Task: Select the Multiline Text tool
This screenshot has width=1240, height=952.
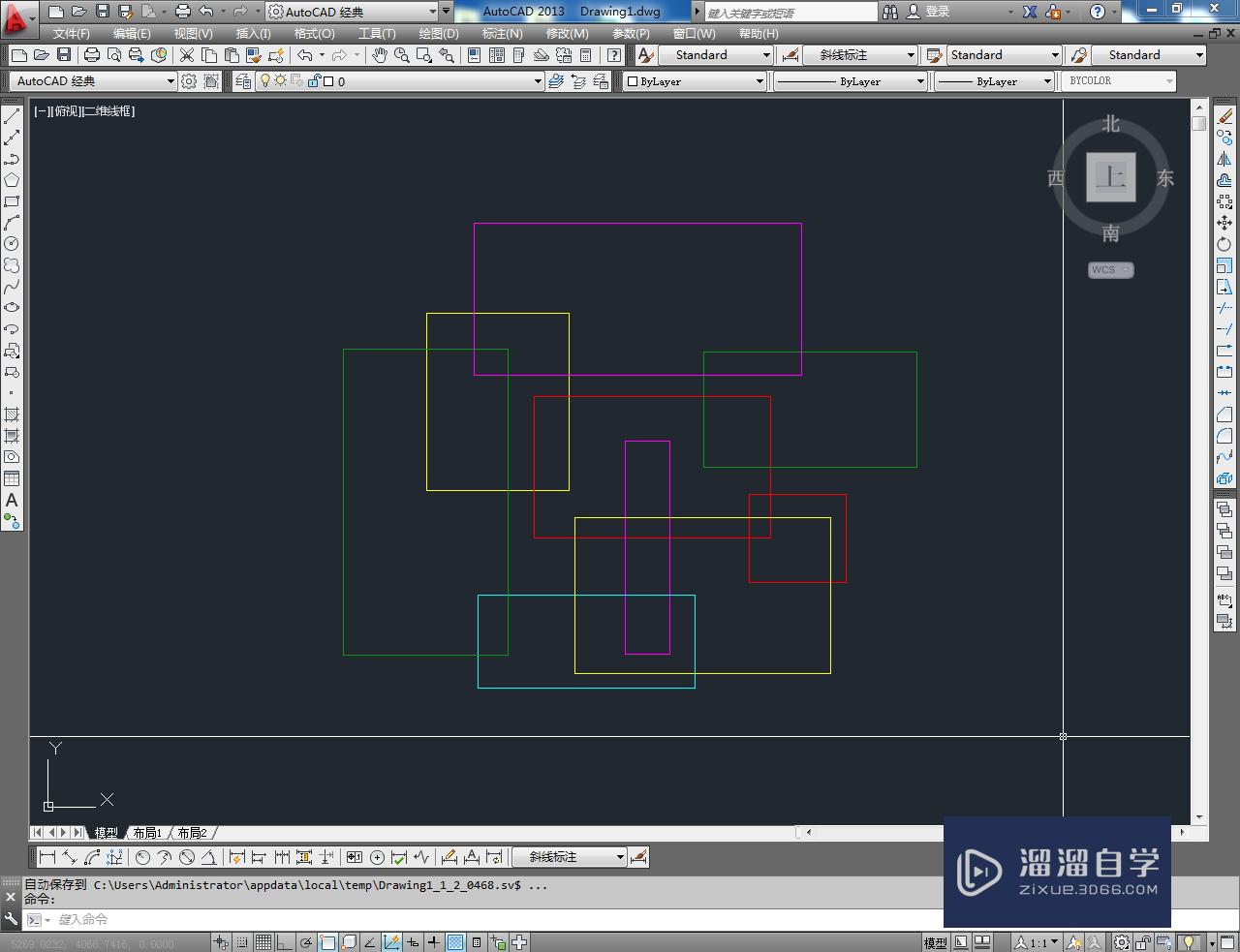Action: 12,501
